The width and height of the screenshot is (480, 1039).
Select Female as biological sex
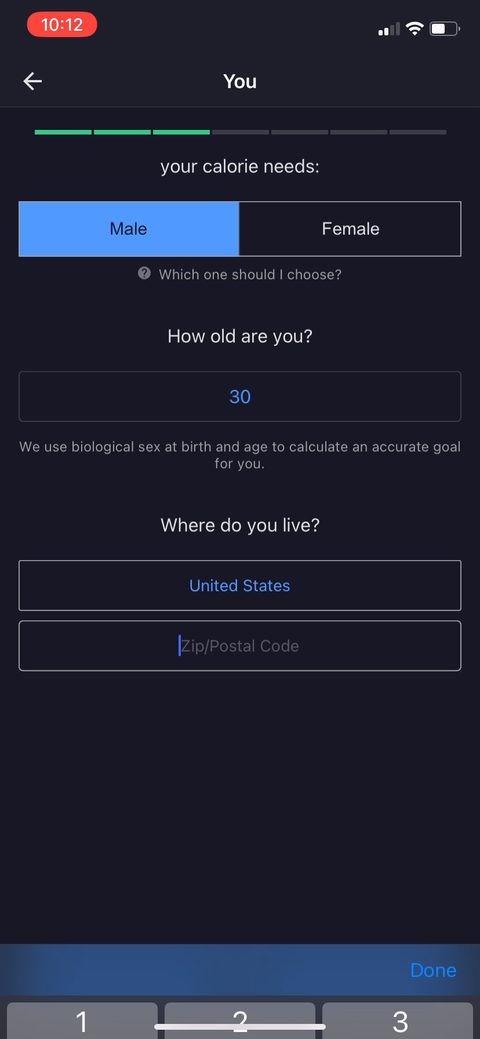[x=350, y=229]
